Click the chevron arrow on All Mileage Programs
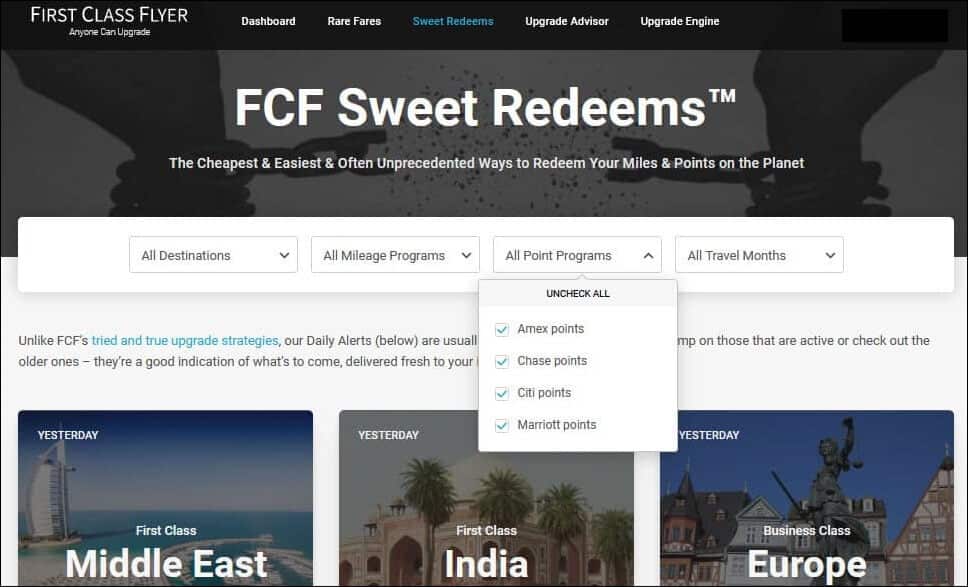968x587 pixels. (x=466, y=255)
